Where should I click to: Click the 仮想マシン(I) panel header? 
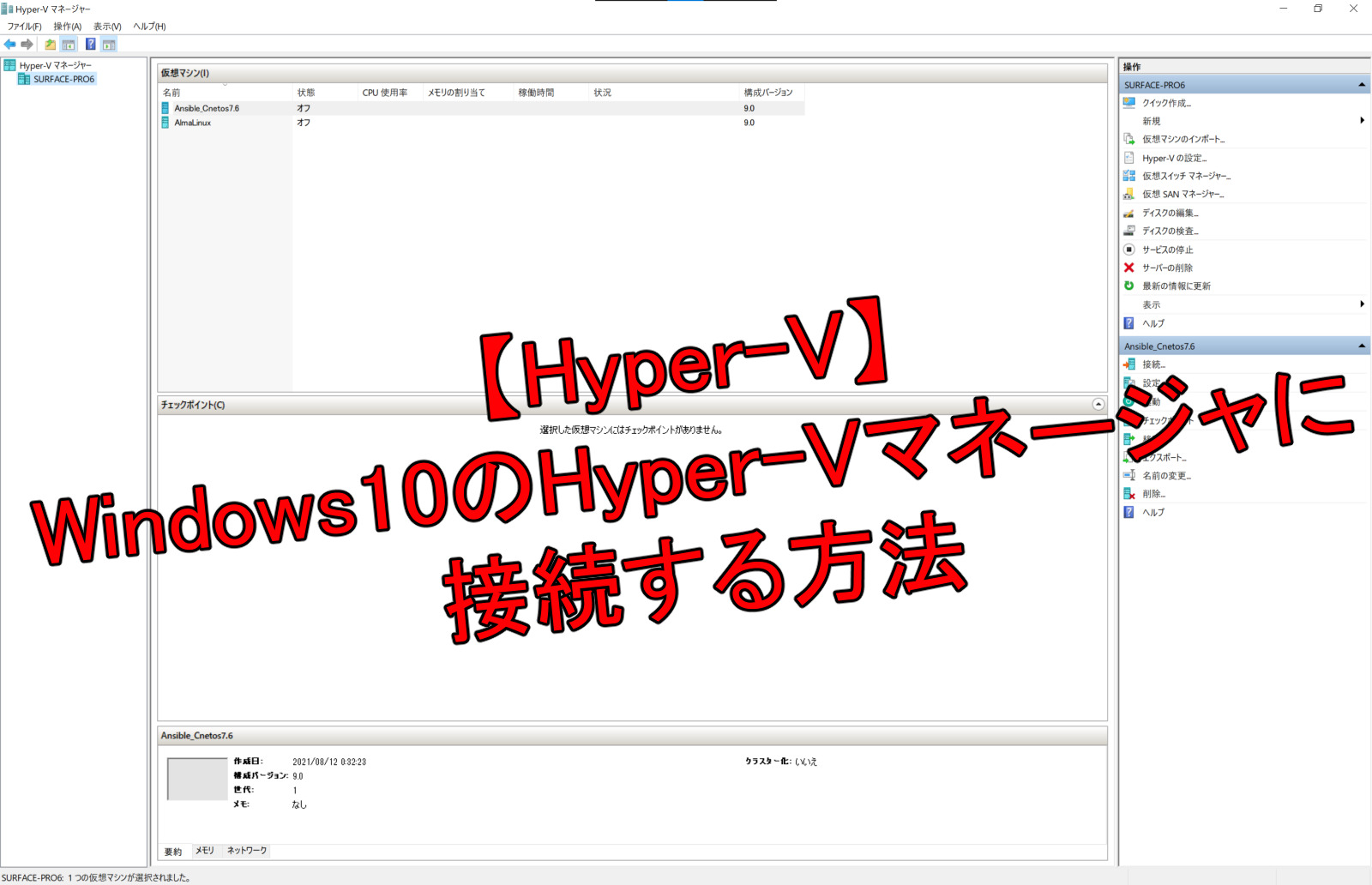coord(632,73)
